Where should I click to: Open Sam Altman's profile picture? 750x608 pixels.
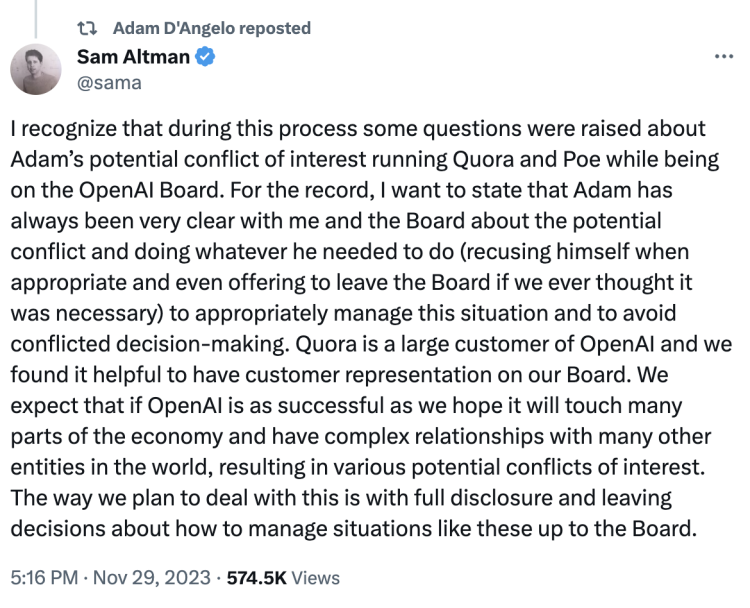point(36,69)
